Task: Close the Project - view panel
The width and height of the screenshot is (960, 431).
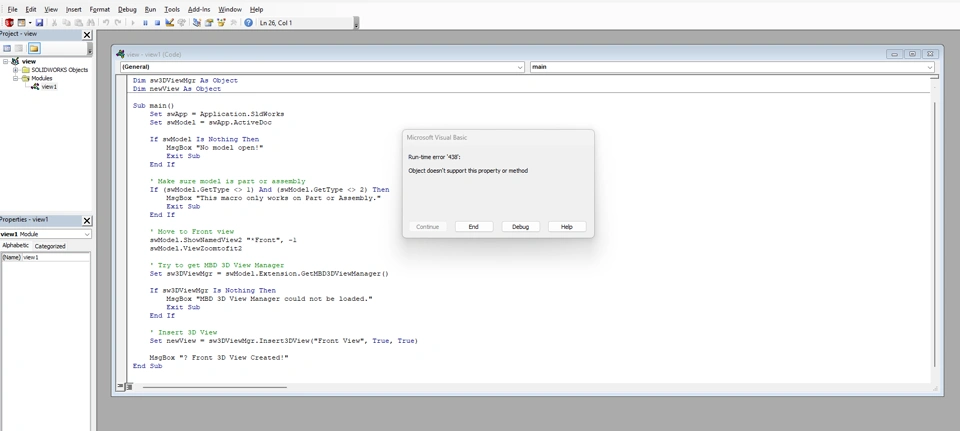Action: coord(86,35)
